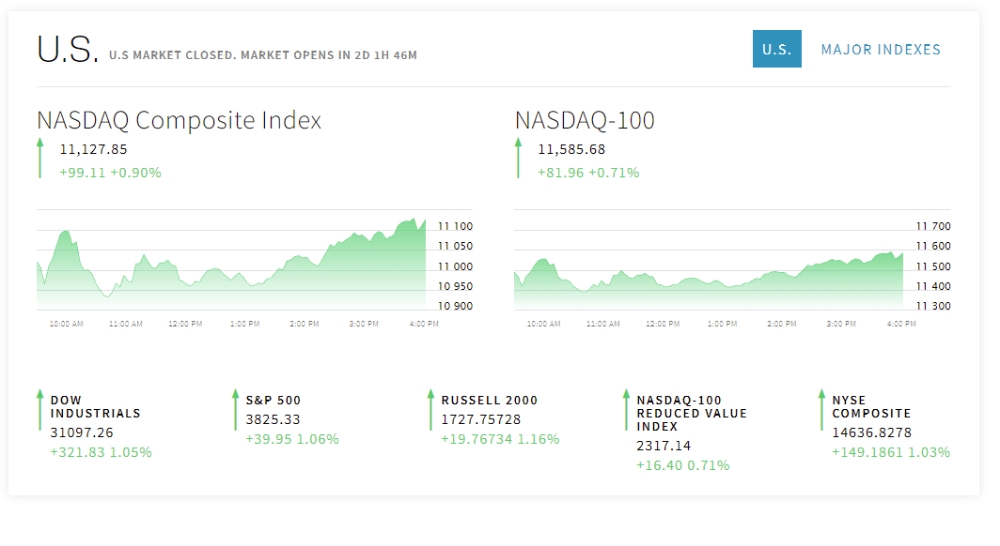Switch to the Major Indexes tab
1000x546 pixels.
pos(880,49)
